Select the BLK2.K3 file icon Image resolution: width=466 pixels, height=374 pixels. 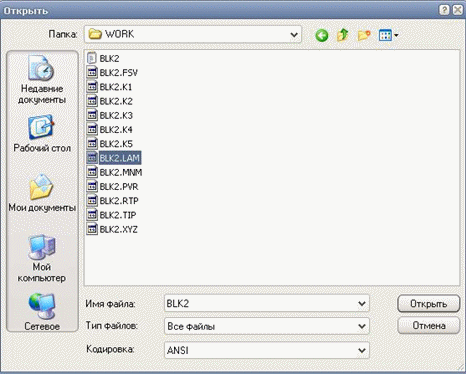91,115
